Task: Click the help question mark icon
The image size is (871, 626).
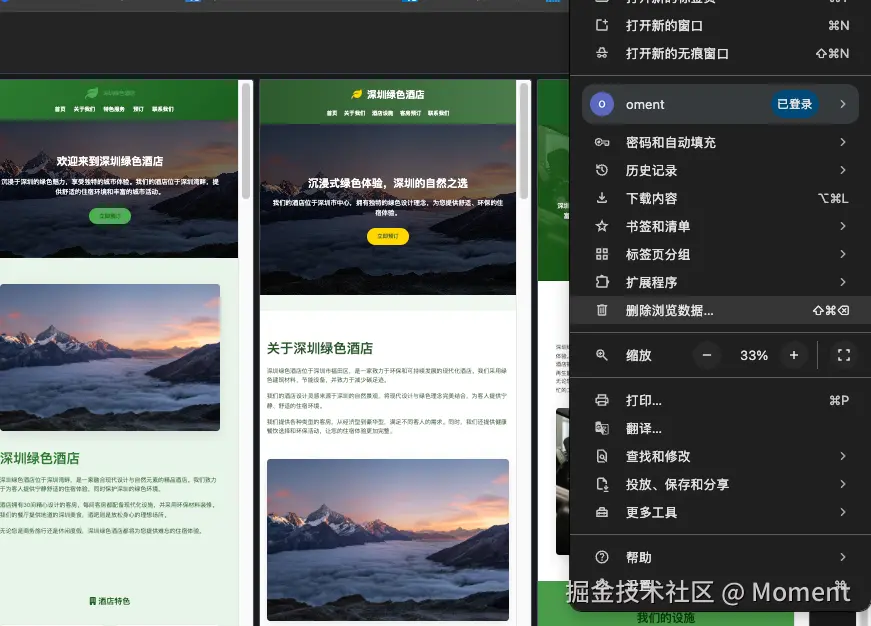Action: (602, 557)
